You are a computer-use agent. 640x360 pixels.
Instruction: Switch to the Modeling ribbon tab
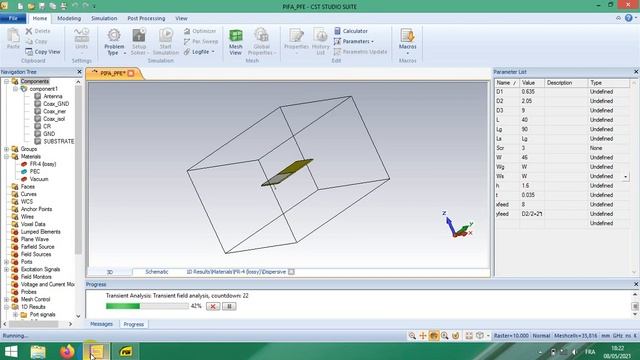coord(69,18)
